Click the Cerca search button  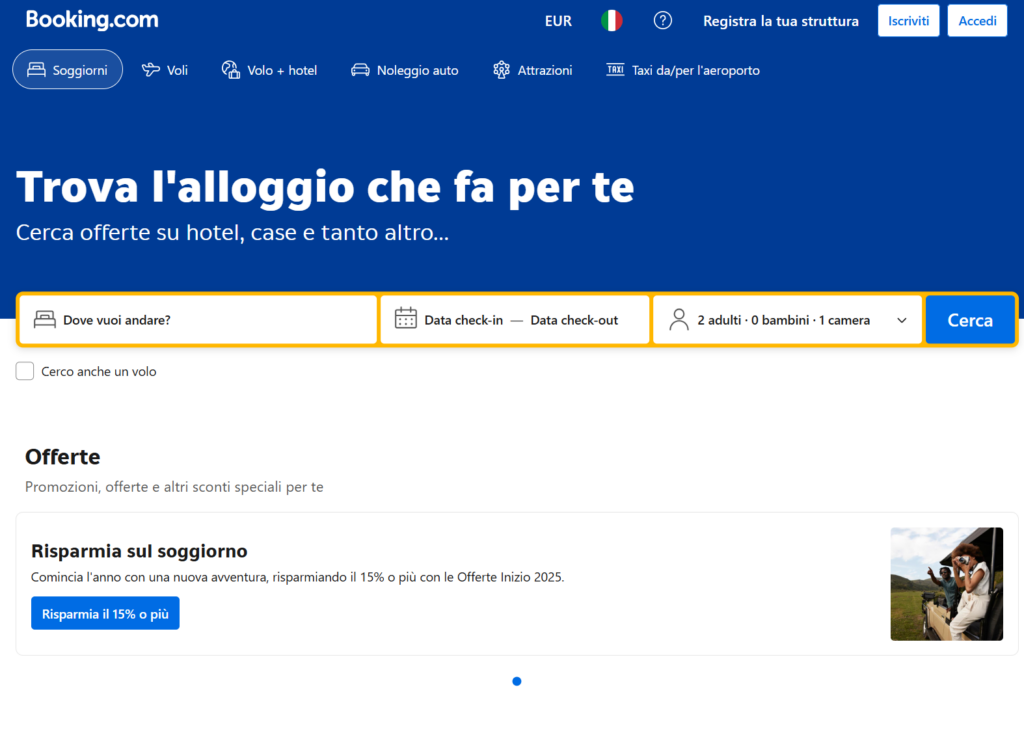coord(970,319)
